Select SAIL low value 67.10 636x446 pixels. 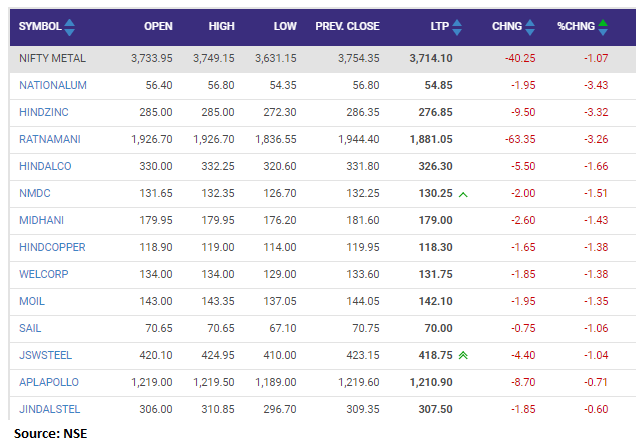click(283, 328)
